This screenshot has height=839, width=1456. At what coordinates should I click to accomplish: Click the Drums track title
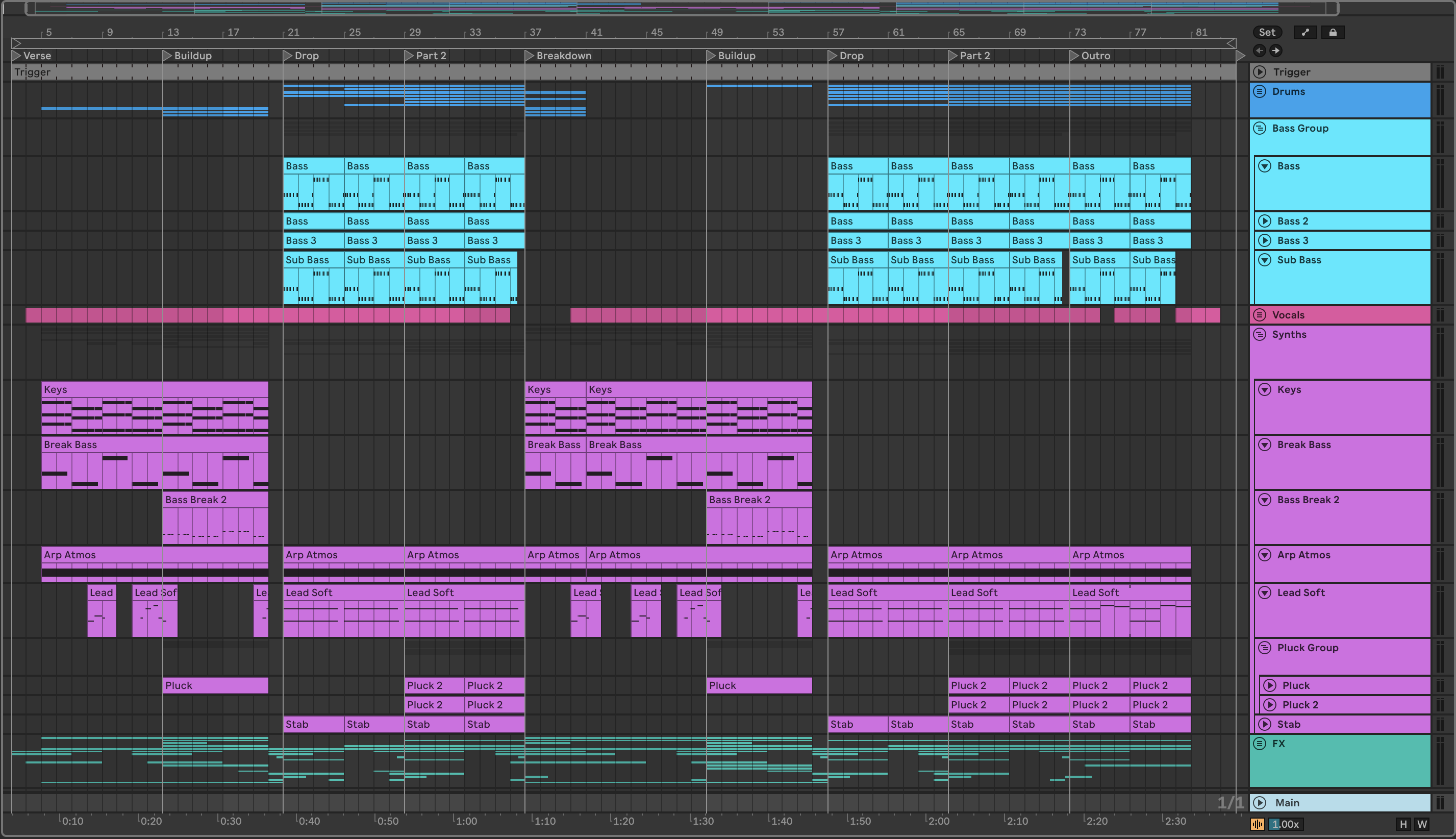(1288, 91)
